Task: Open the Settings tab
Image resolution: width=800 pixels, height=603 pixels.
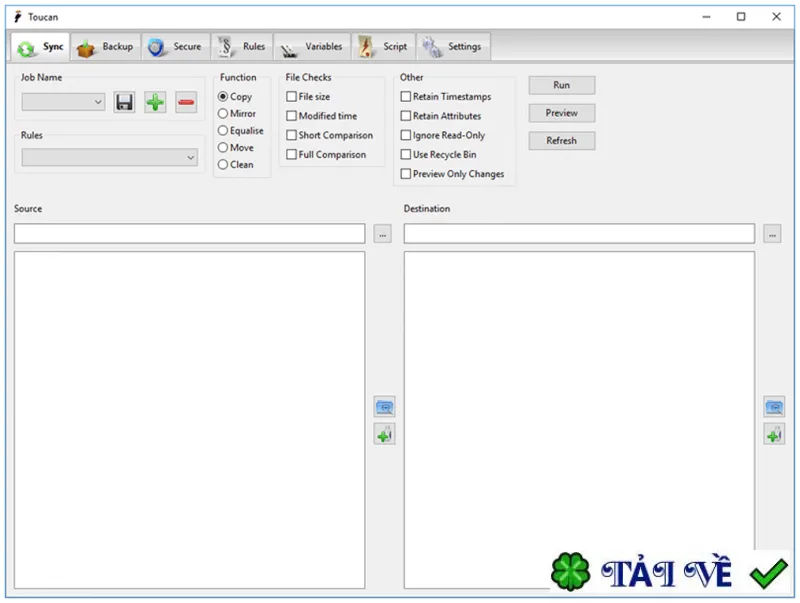Action: (454, 47)
